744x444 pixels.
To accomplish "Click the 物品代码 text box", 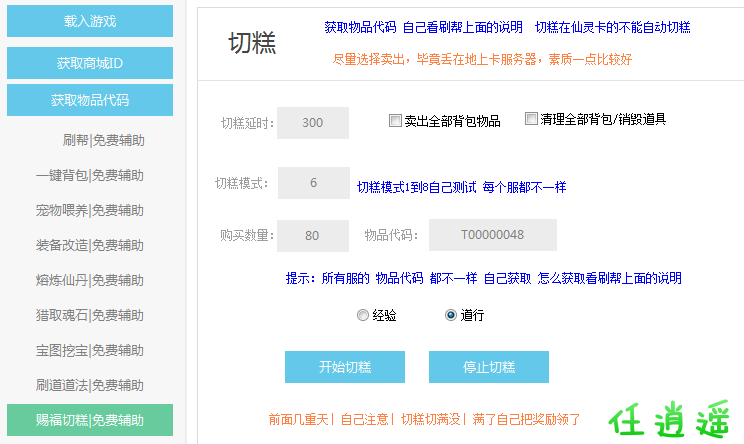I will pyautogui.click(x=492, y=235).
